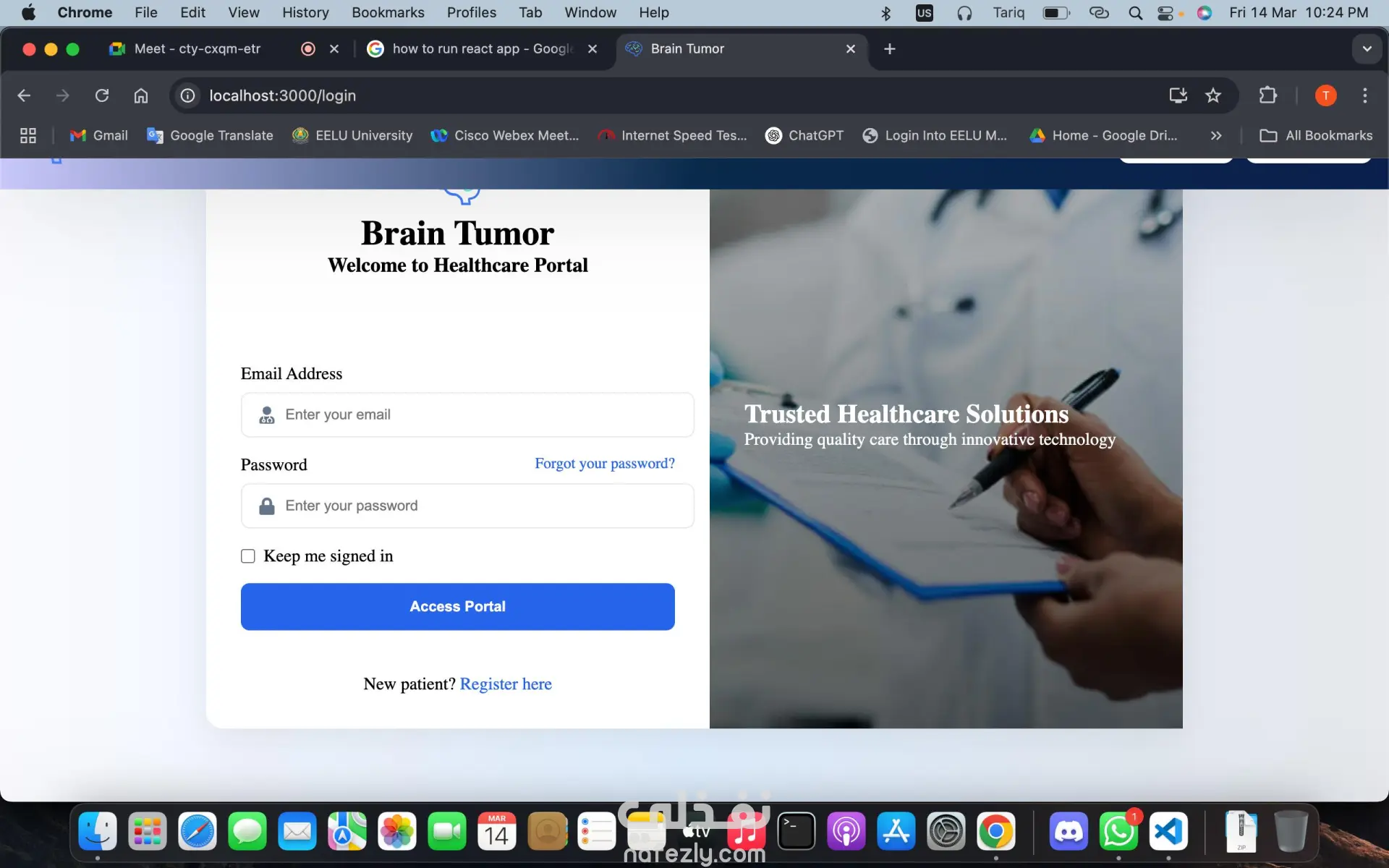The width and height of the screenshot is (1389, 868).
Task: Click the browser extensions puzzle icon
Action: coord(1268,95)
